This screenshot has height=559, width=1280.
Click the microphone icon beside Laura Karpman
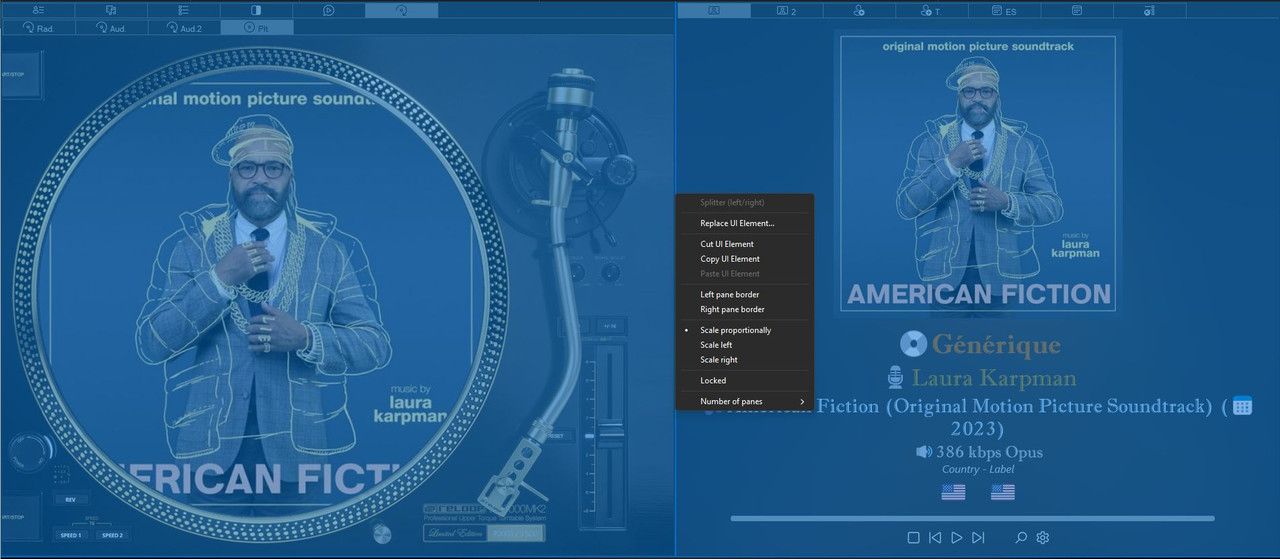pos(896,378)
